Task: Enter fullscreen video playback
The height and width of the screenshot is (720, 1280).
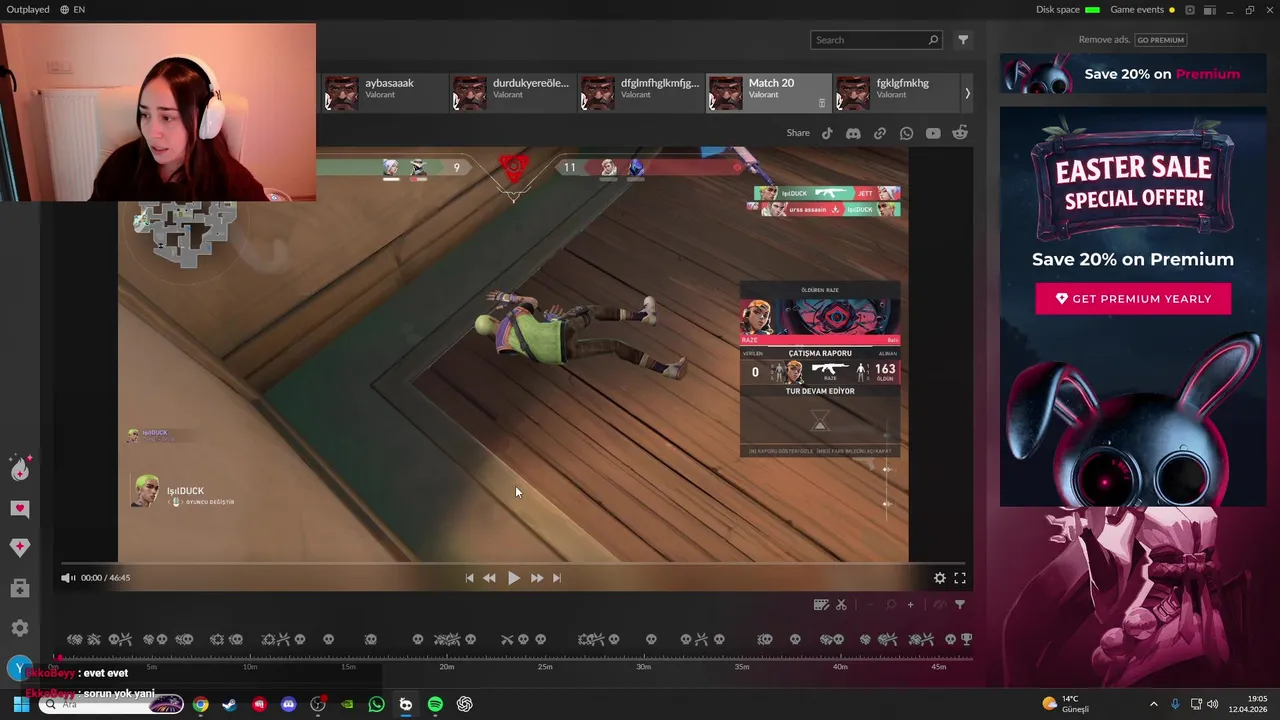Action: click(x=960, y=578)
